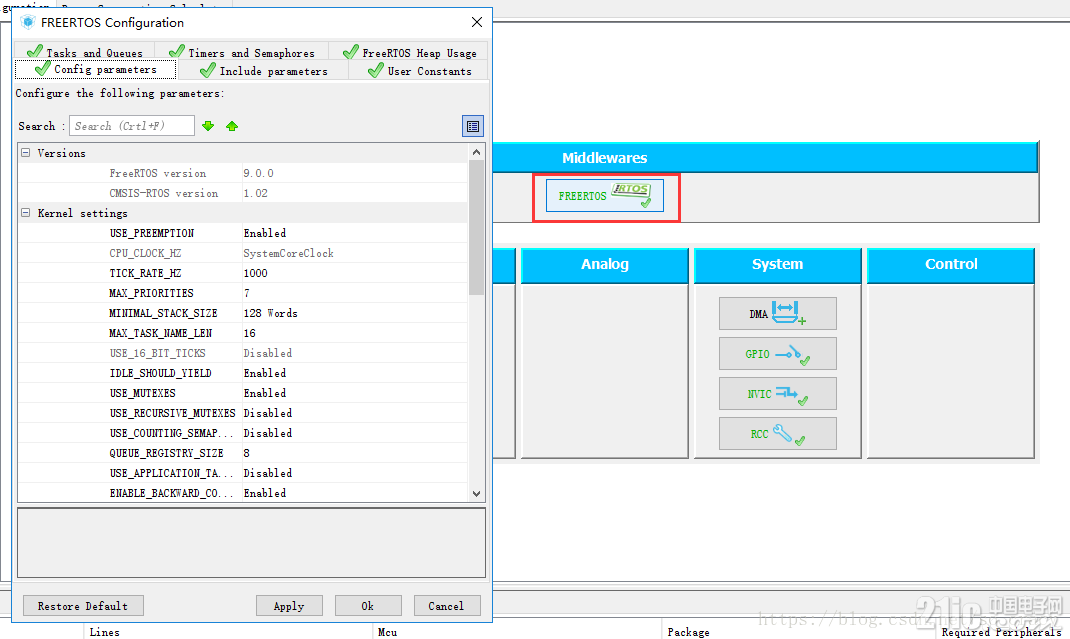1070x639 pixels.
Task: Switch to Timers and Semaphores tab
Action: coord(242,52)
